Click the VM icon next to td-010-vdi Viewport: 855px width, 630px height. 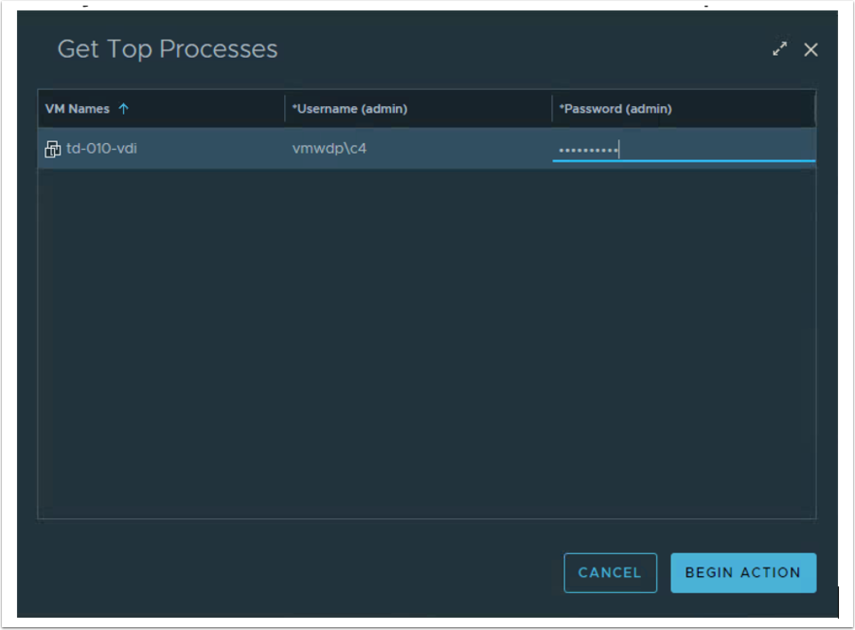pyautogui.click(x=53, y=150)
